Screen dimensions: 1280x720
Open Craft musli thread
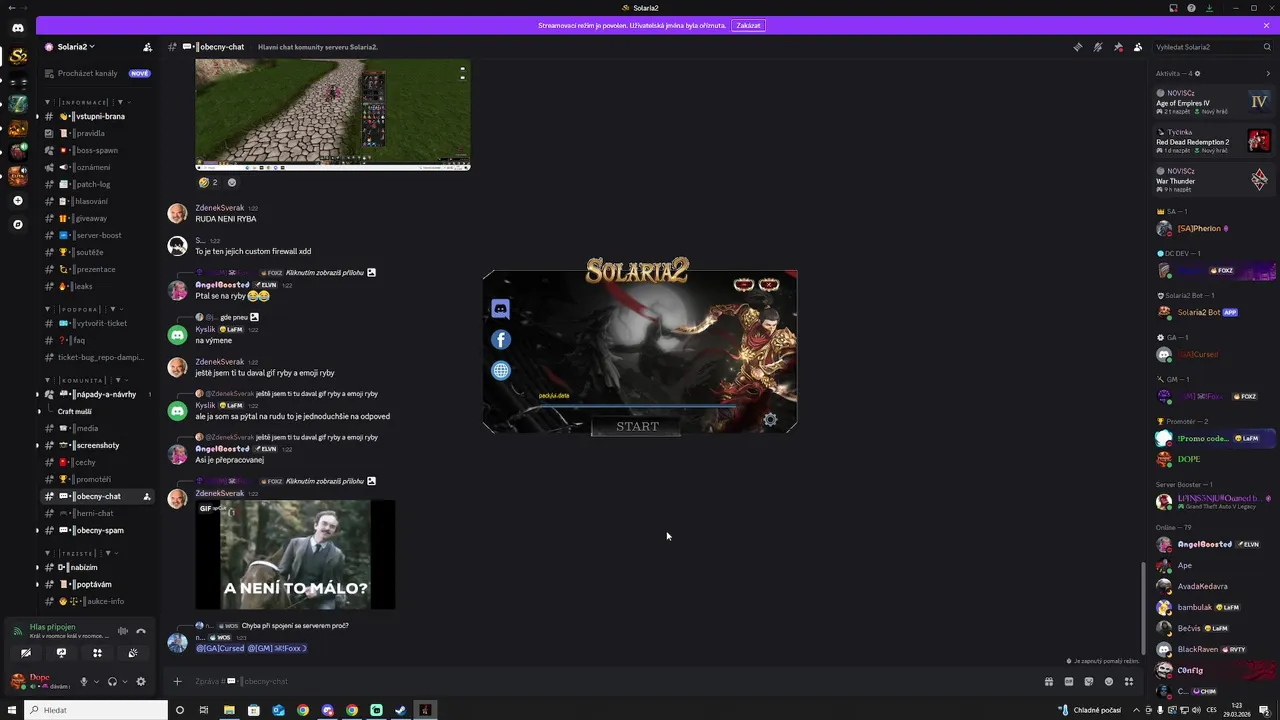coord(75,411)
